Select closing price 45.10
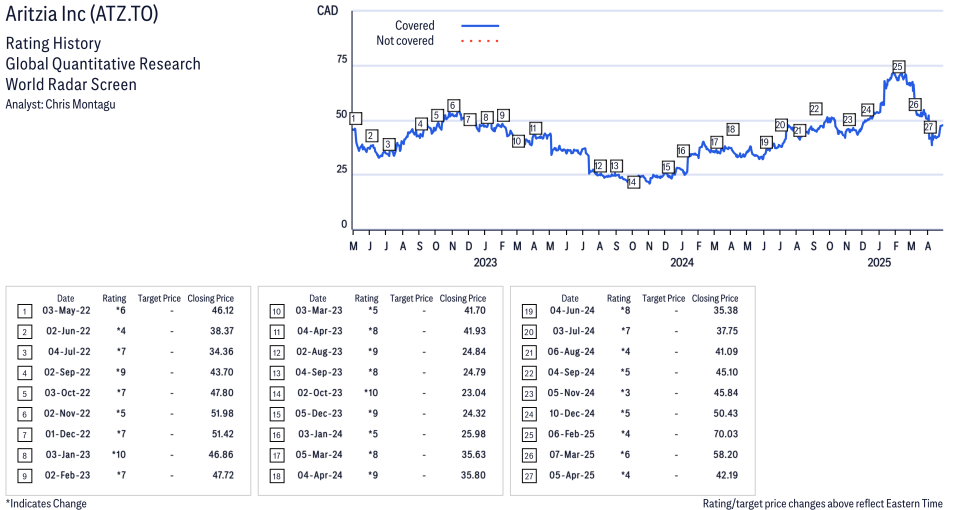Screen dimensions: 954x510 tap(726, 372)
